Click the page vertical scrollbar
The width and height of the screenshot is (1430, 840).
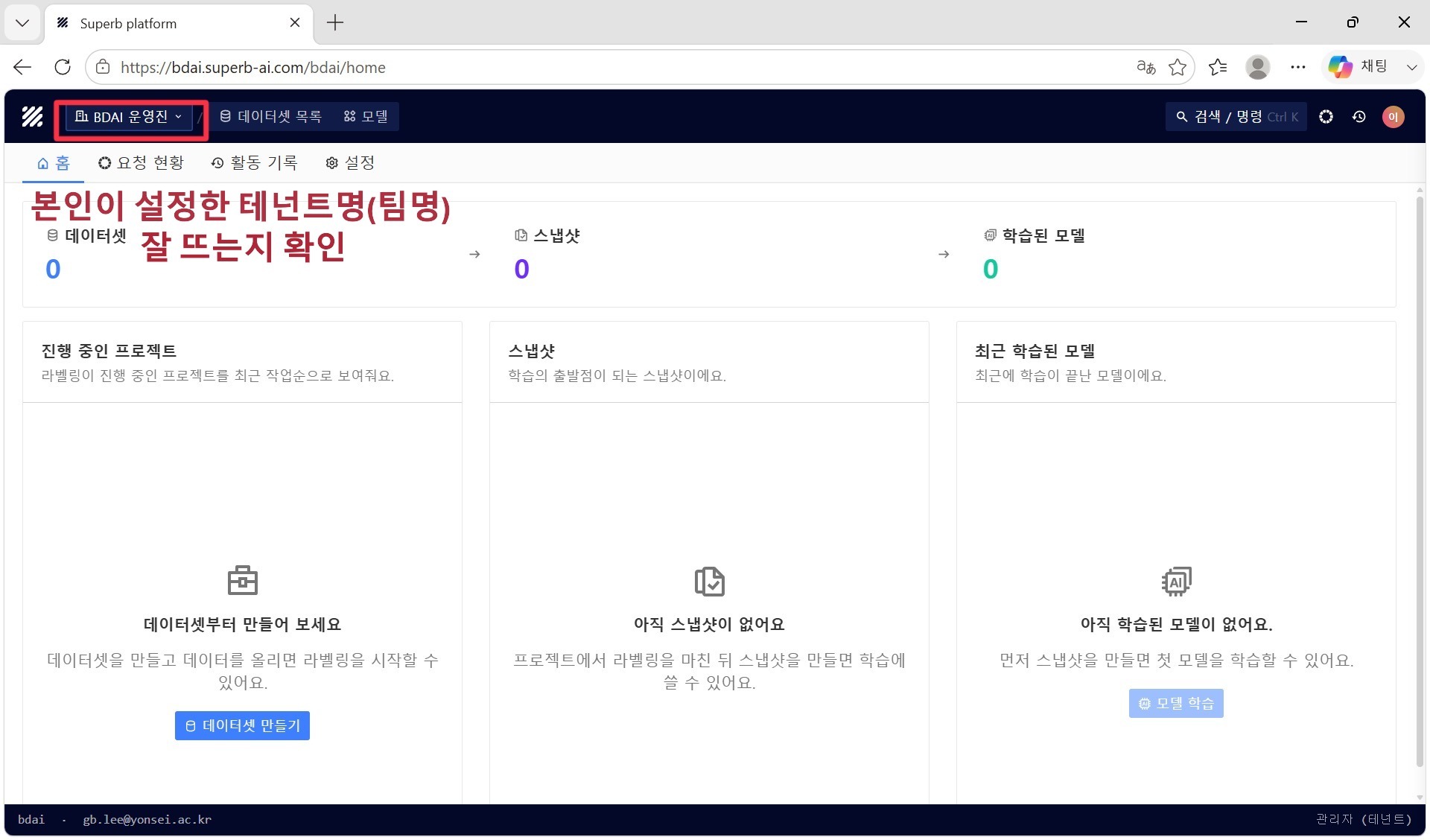pos(1420,480)
